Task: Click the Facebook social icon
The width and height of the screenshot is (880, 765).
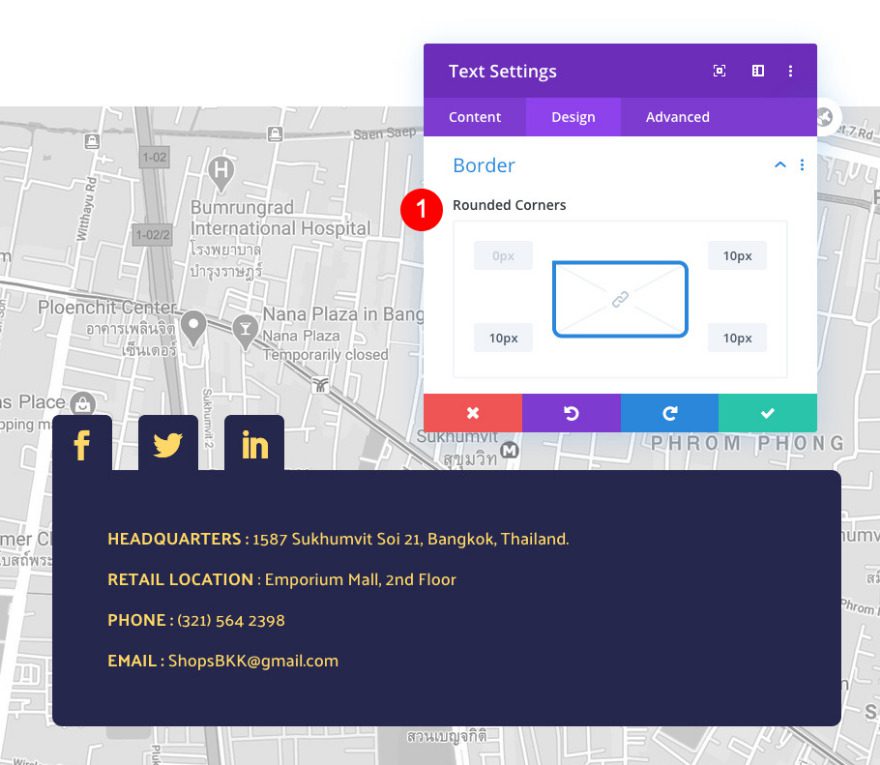Action: [82, 445]
